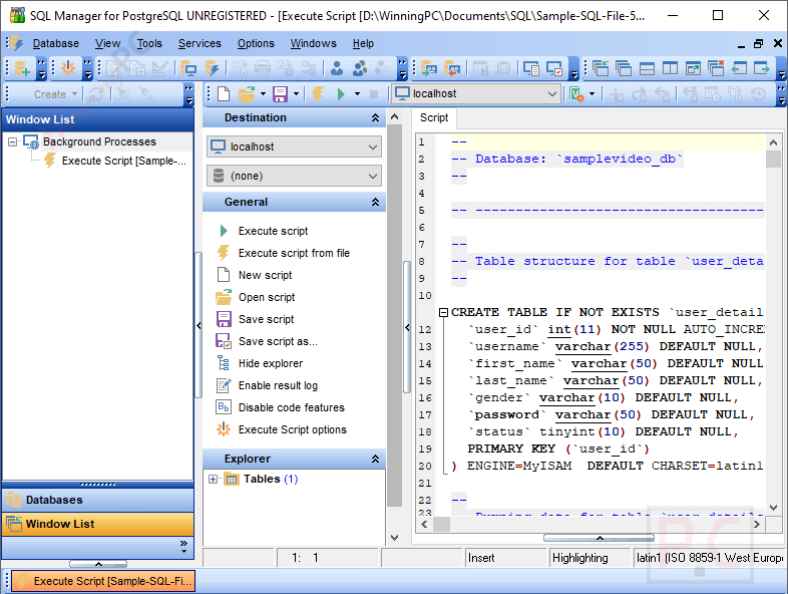This screenshot has height=594, width=788.
Task: Click Open script in General panel
Action: click(266, 298)
